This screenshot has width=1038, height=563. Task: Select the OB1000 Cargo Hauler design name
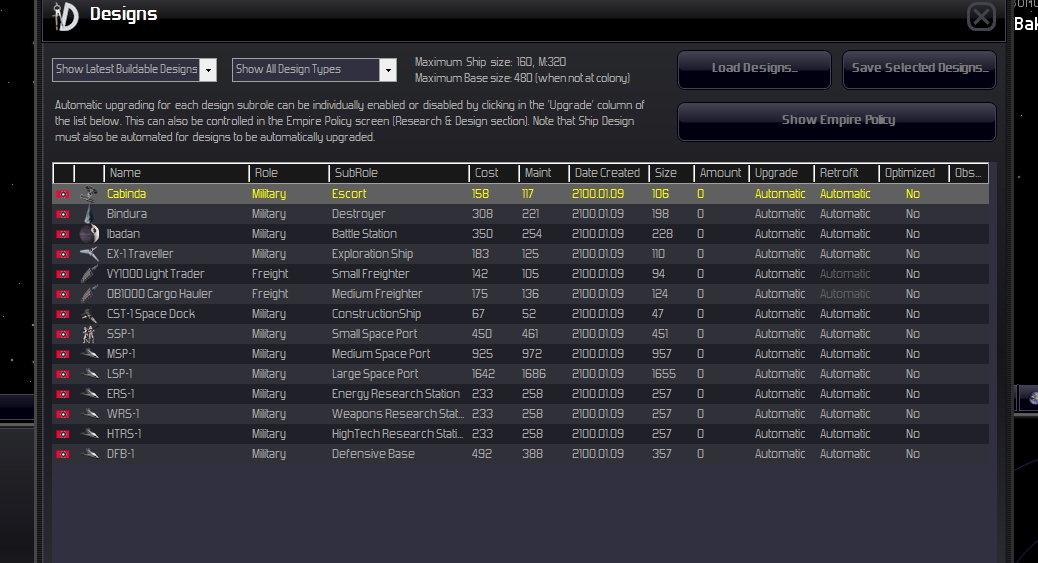tap(160, 293)
